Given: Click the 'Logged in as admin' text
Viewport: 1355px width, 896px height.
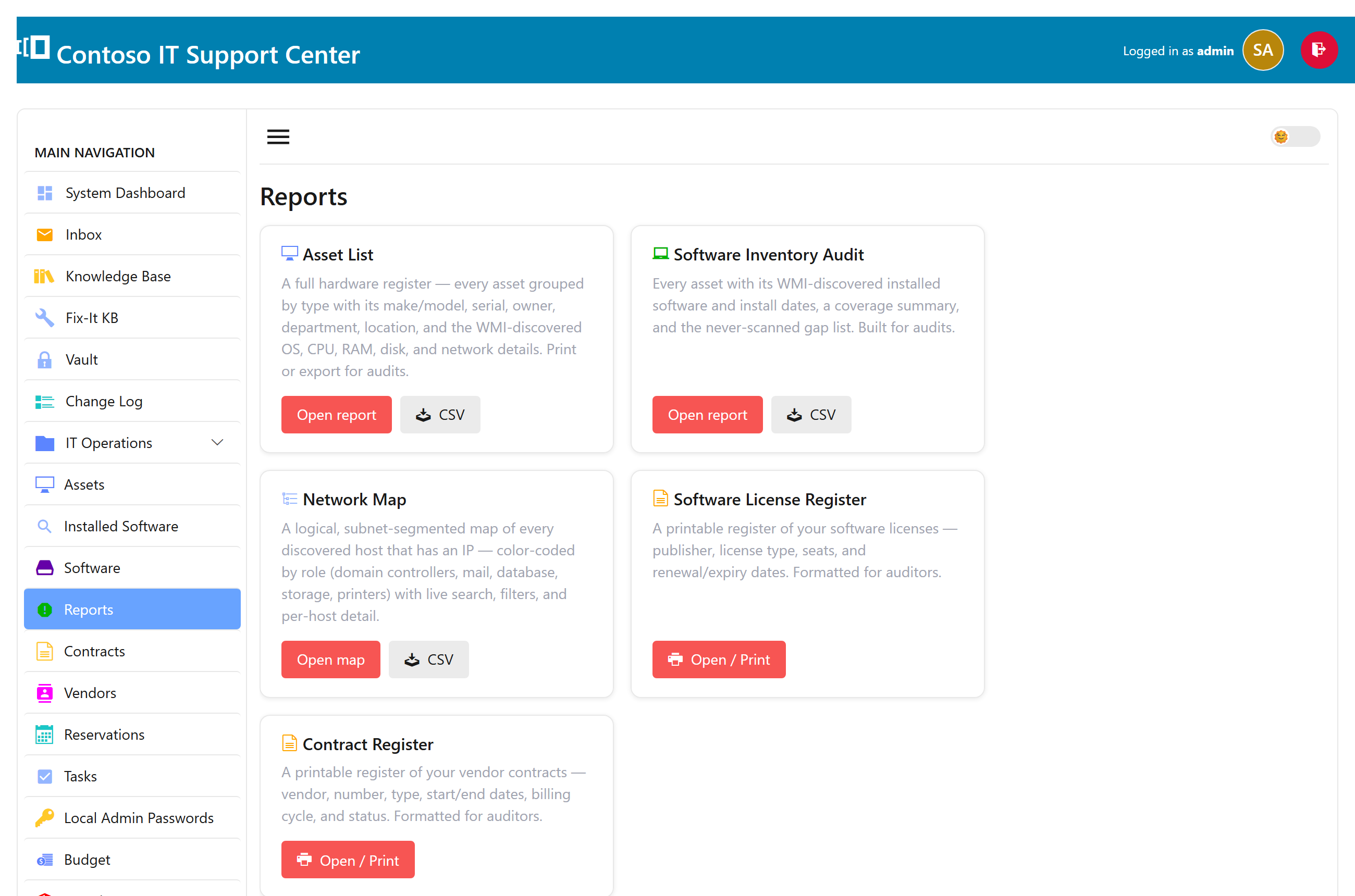Looking at the screenshot, I should point(1178,51).
